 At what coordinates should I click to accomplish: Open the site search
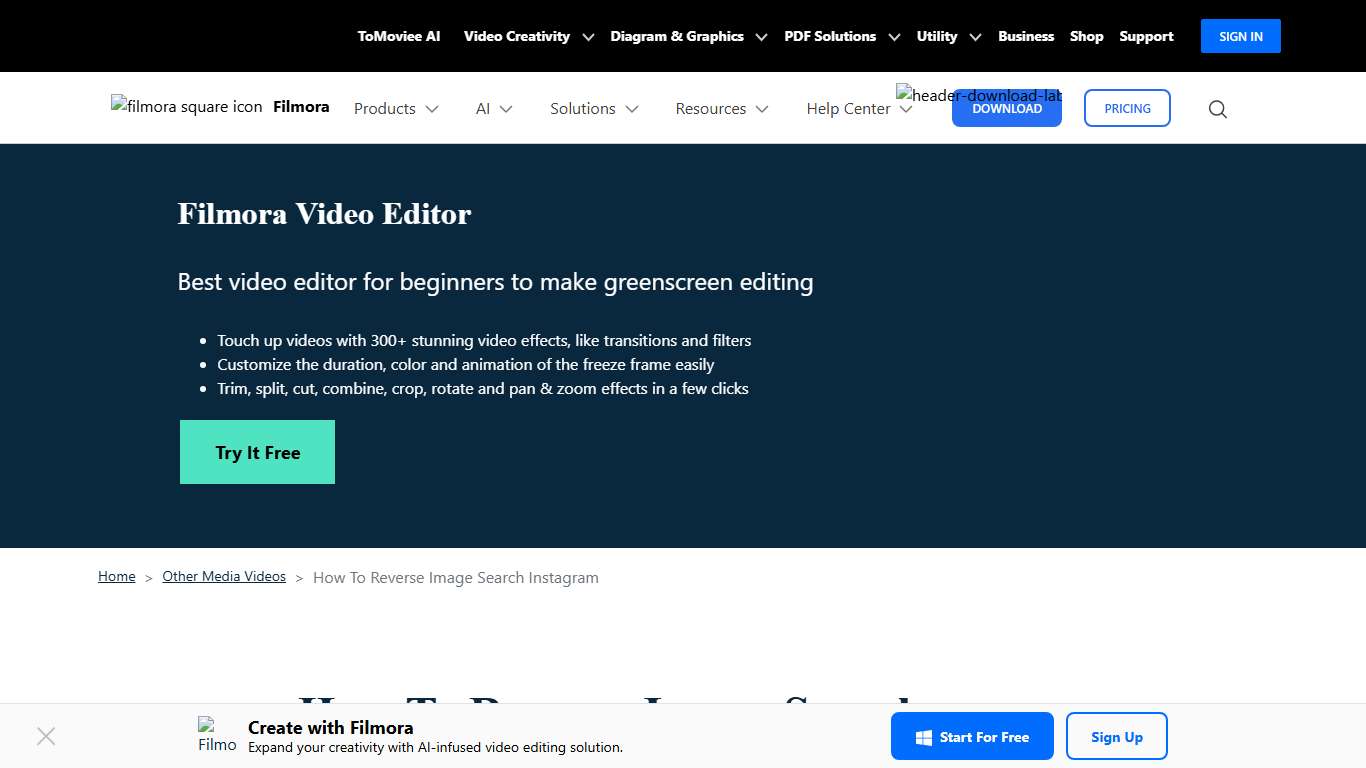1217,108
